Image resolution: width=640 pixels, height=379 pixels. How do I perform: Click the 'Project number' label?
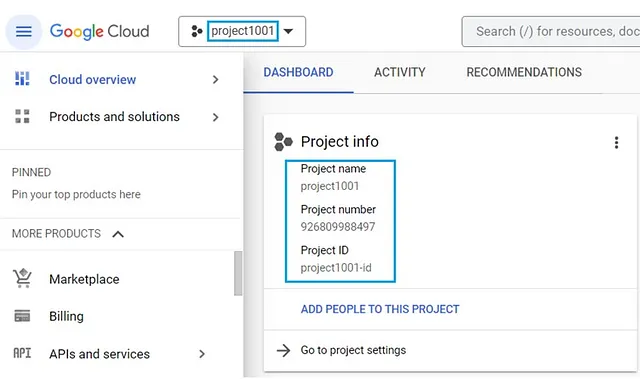[x=338, y=209]
